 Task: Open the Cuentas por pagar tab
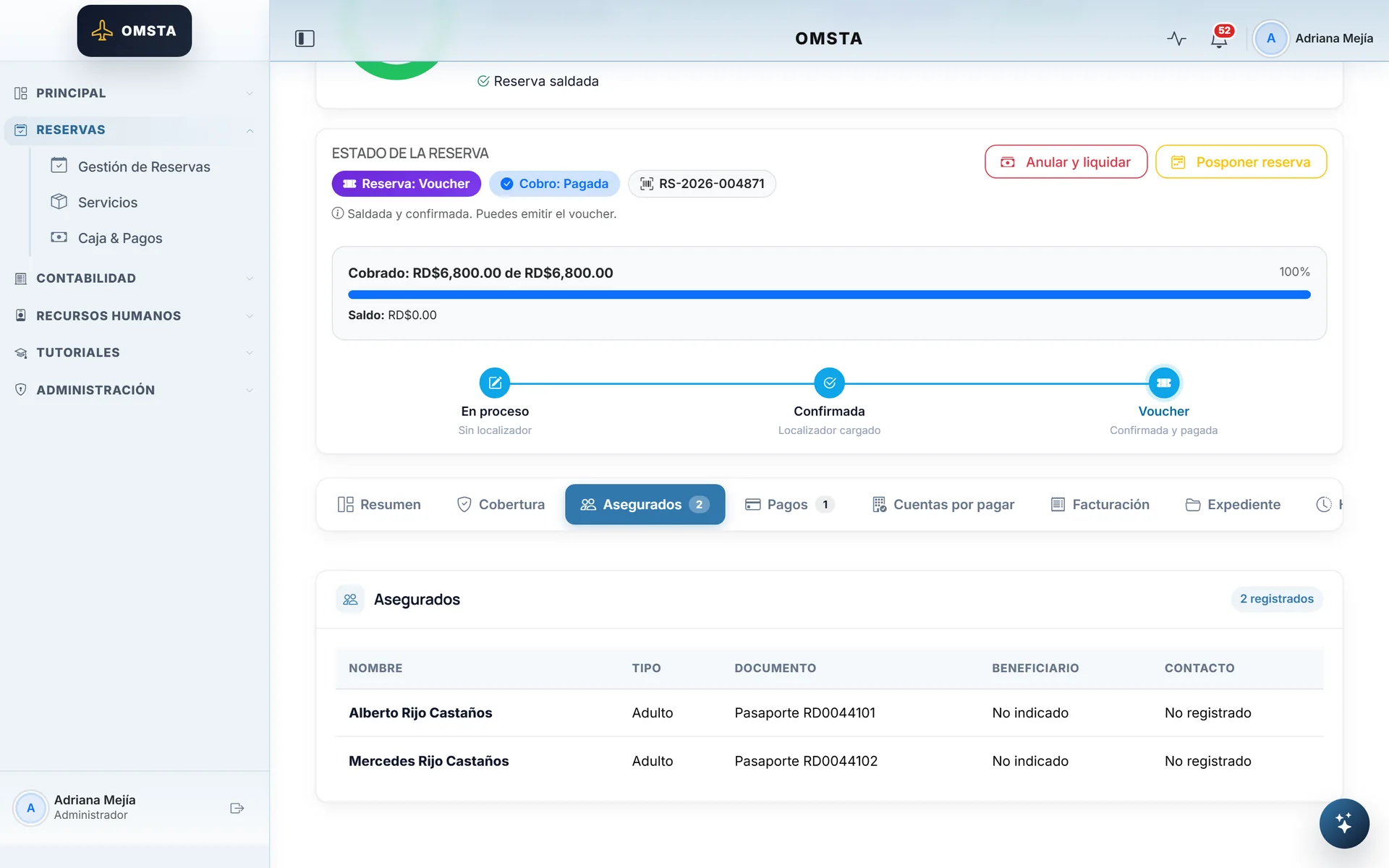pos(943,504)
